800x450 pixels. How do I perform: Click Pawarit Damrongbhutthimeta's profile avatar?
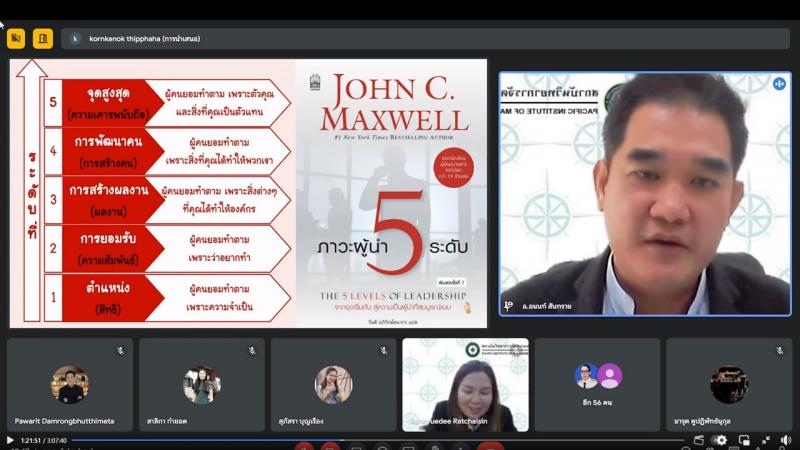coord(70,385)
